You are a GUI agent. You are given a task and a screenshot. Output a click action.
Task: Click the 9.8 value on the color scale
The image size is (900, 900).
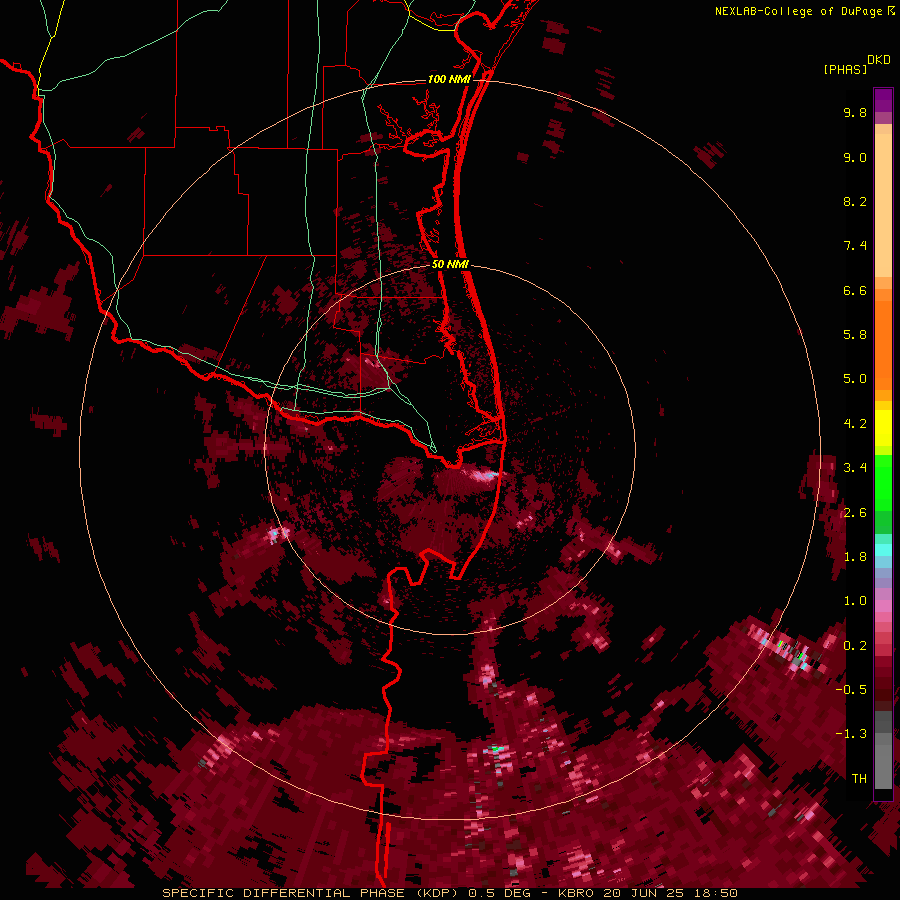tap(855, 112)
